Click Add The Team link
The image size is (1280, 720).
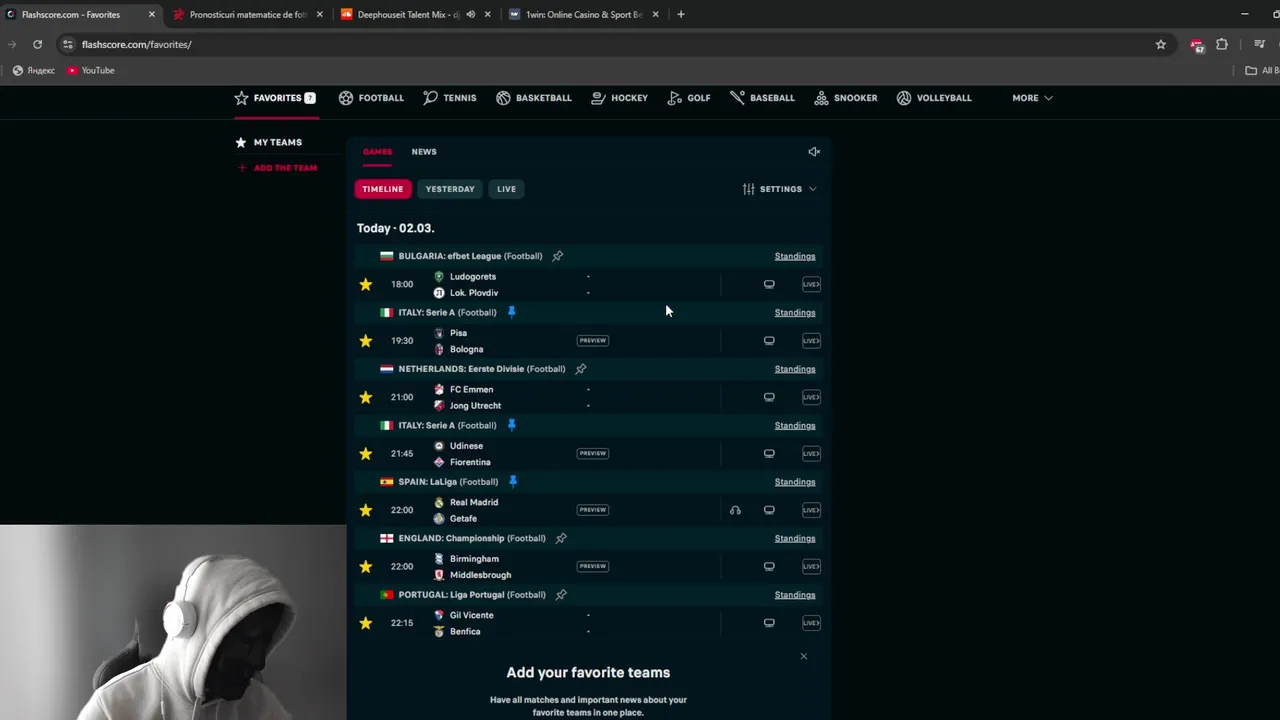pos(277,168)
